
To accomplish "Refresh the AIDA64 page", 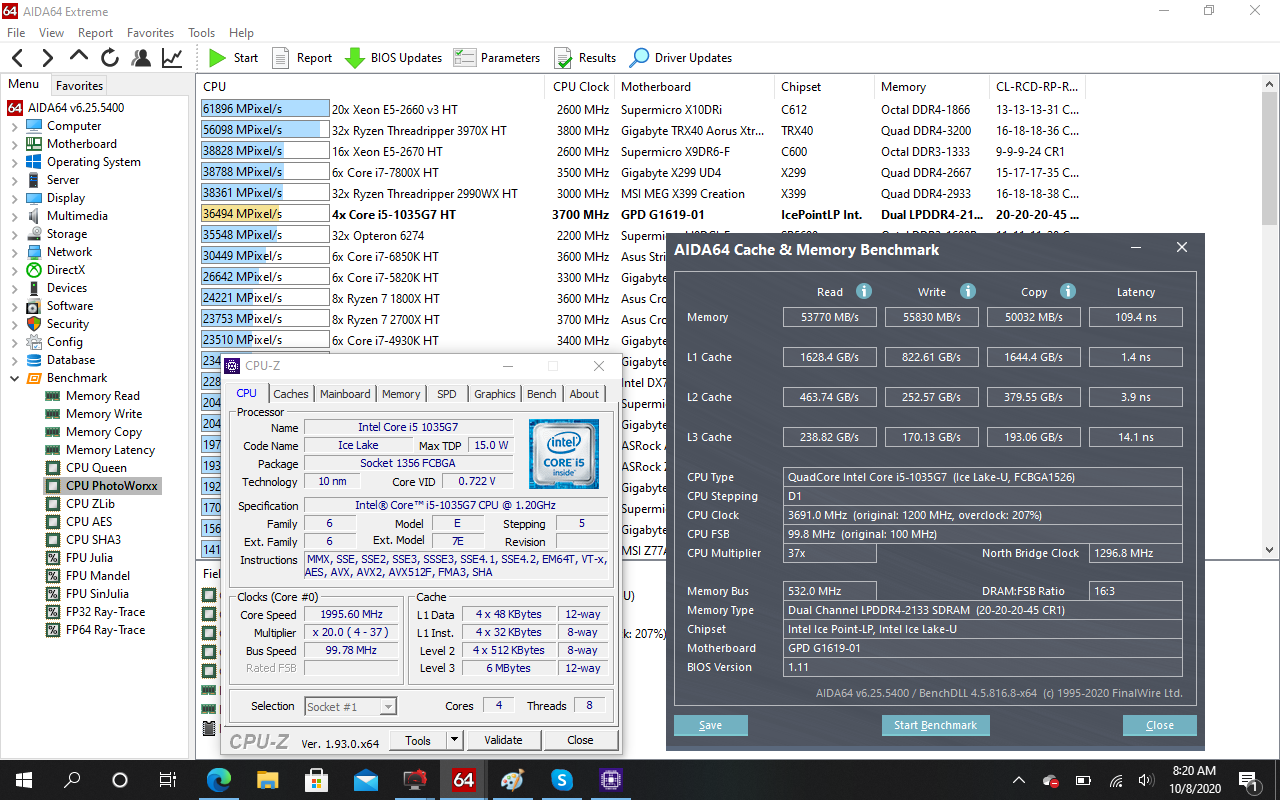I will (110, 58).
